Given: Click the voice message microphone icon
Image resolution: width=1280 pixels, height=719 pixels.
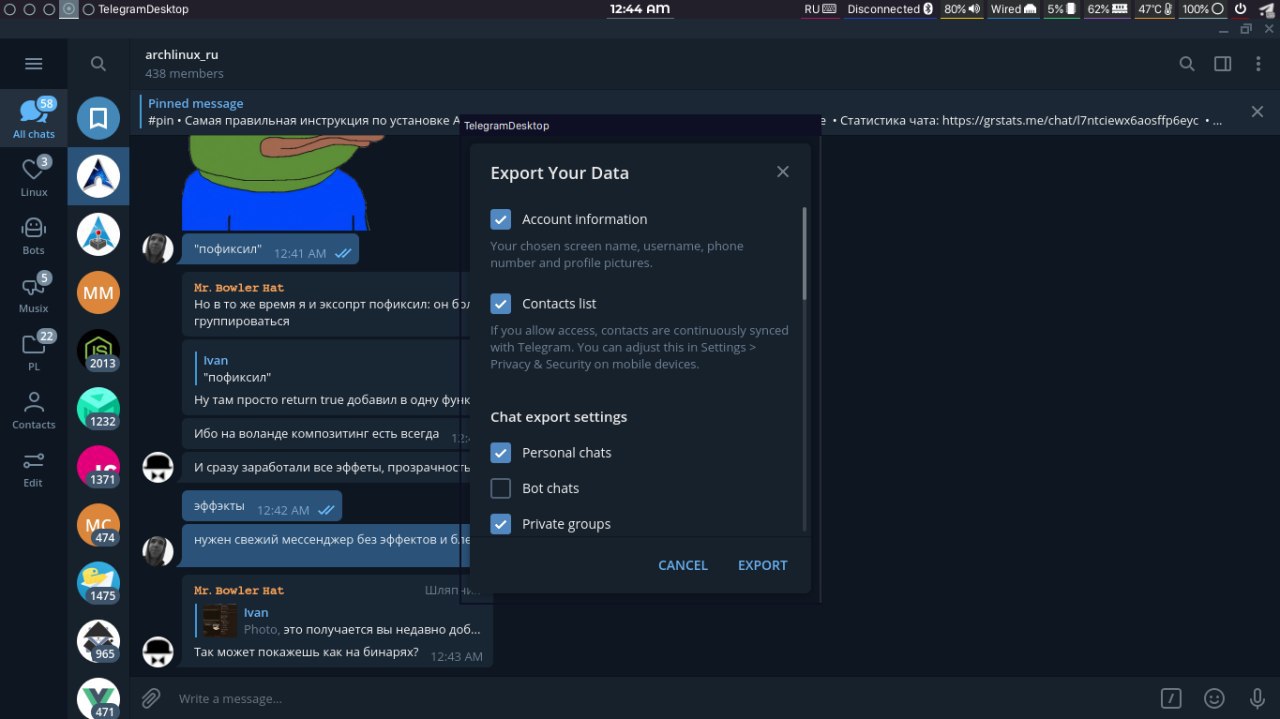Looking at the screenshot, I should [1258, 698].
